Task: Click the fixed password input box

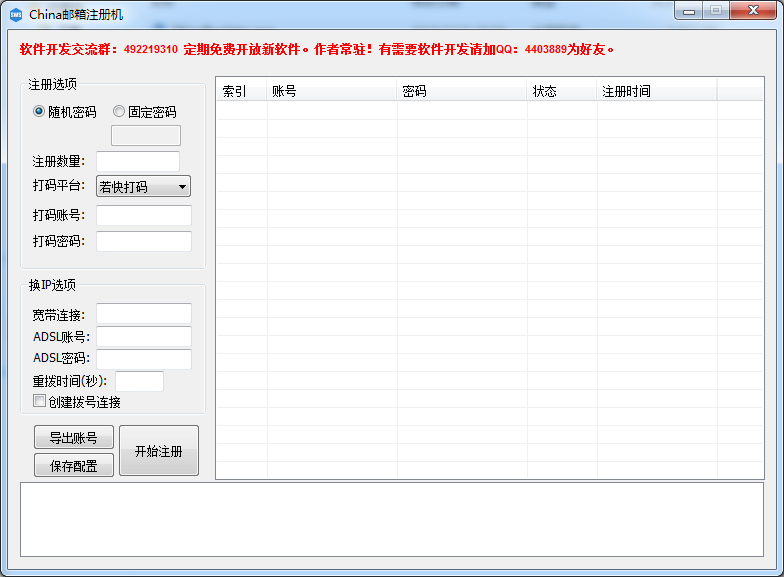Action: click(146, 136)
